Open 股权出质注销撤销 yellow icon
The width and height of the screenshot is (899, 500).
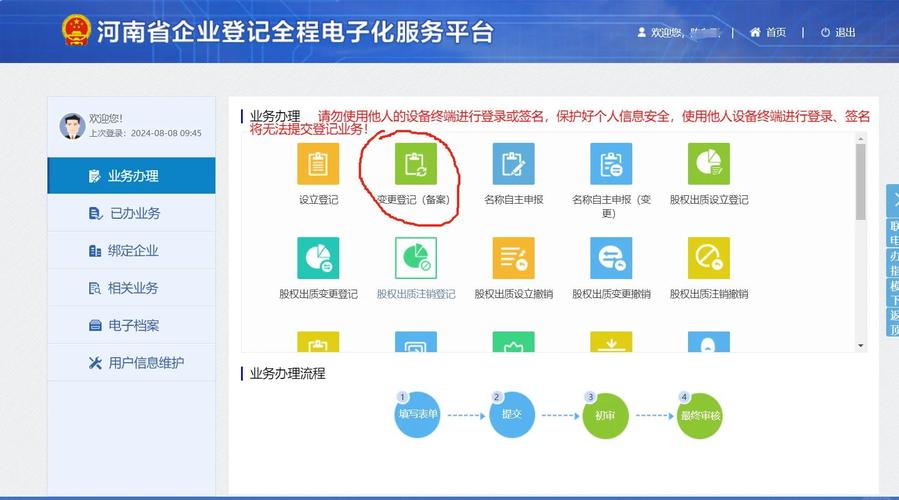pos(709,258)
